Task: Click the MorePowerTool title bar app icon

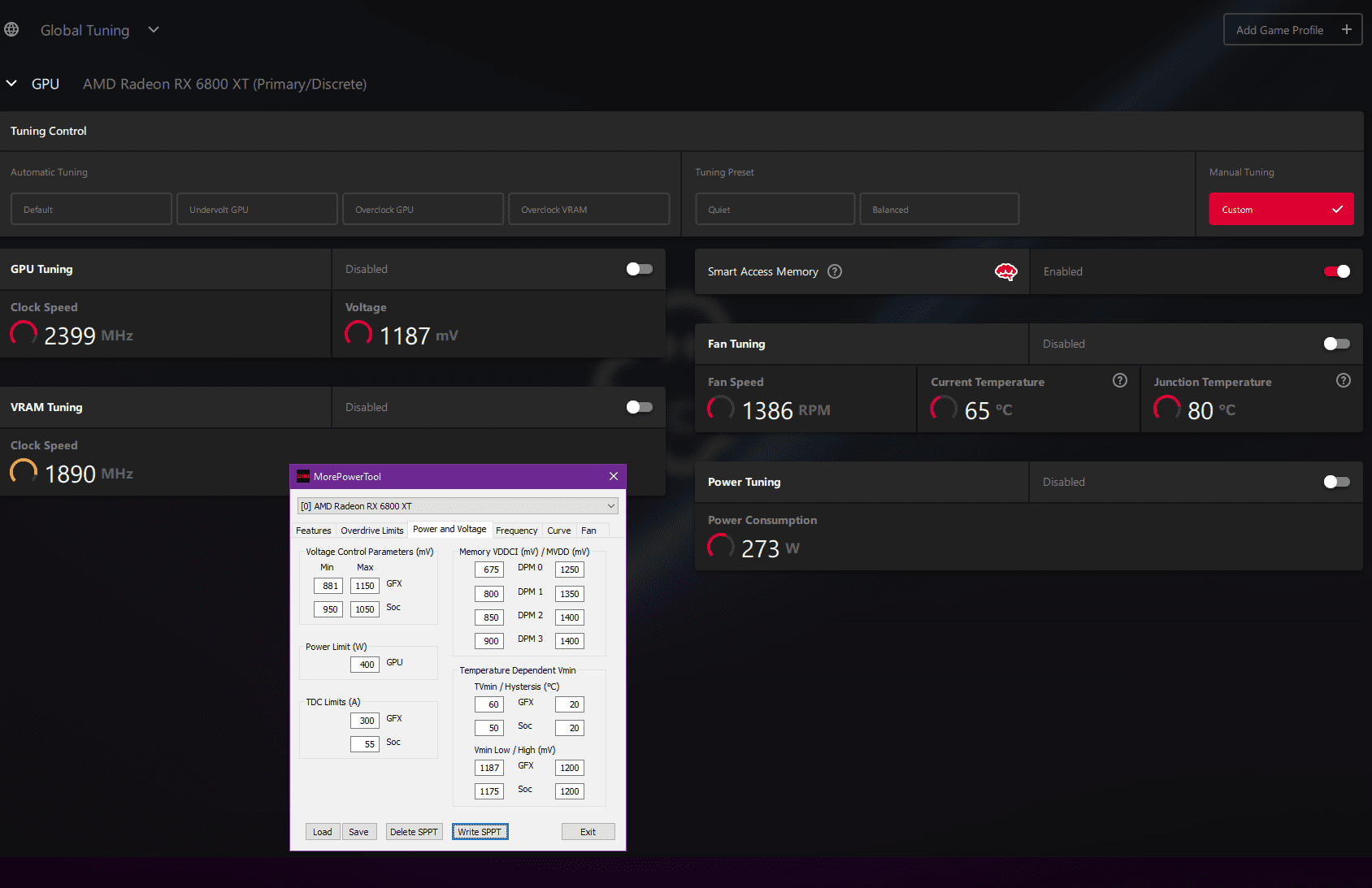Action: 303,476
